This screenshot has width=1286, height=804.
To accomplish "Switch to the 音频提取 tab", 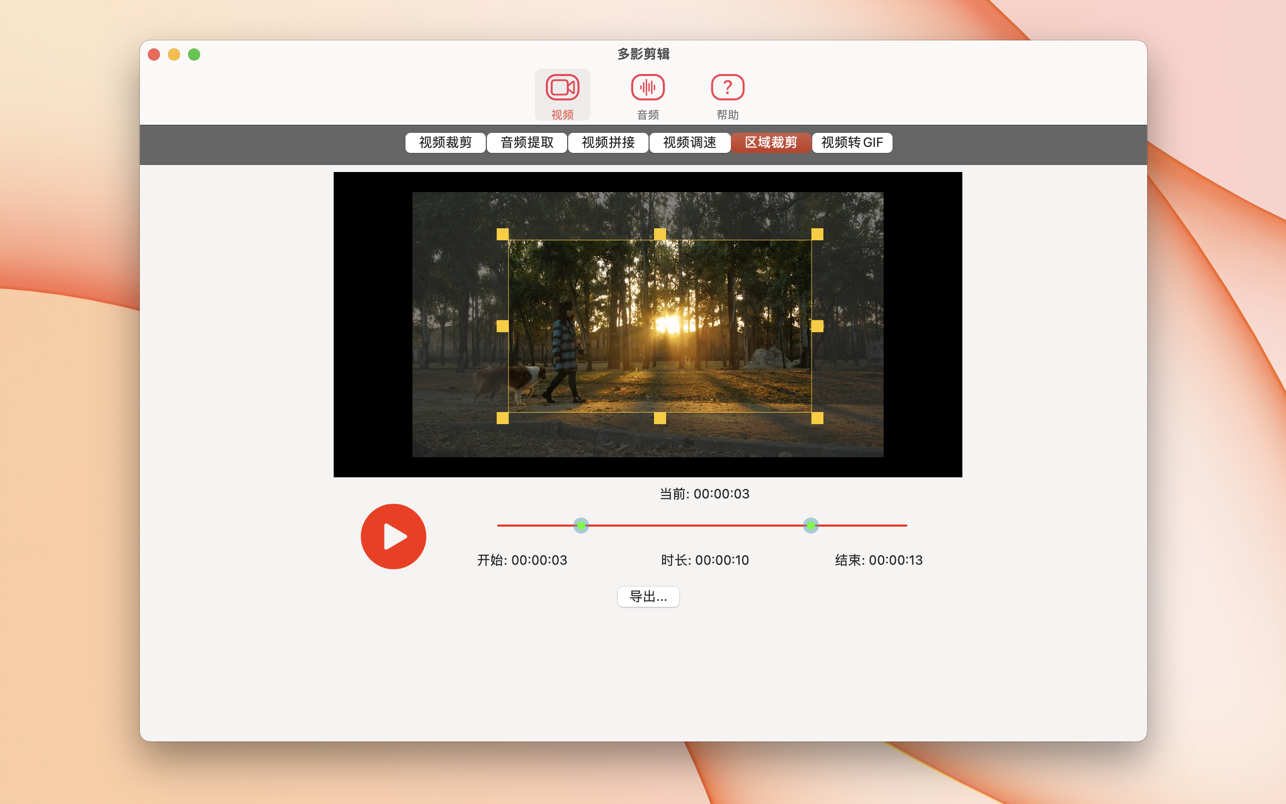I will pyautogui.click(x=527, y=143).
